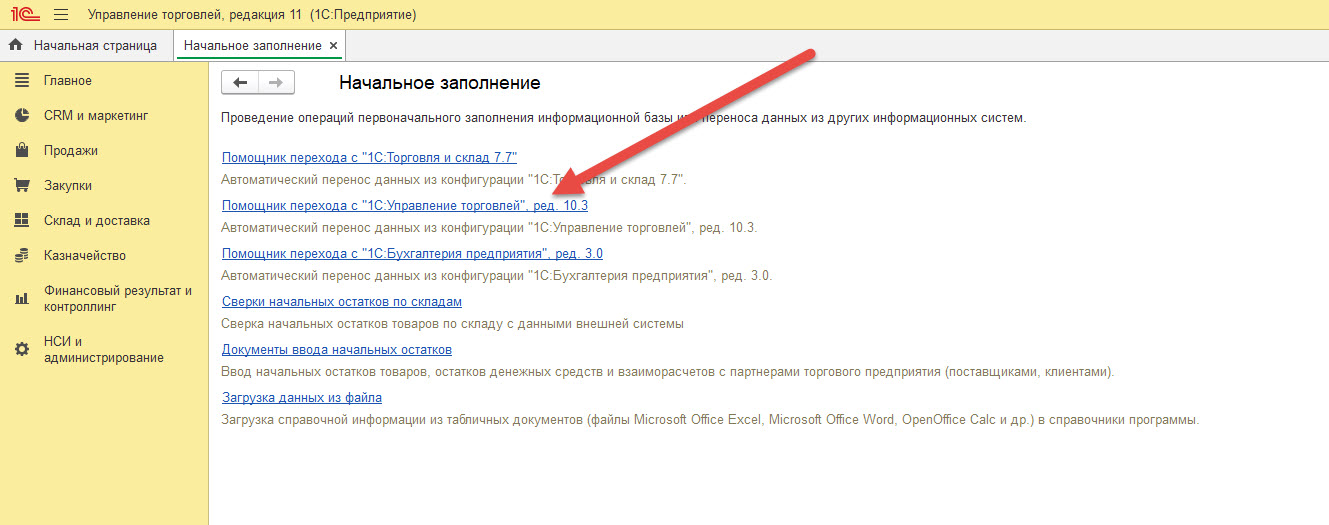Click the description Сверка начальных остатков товаров по складу

tap(453, 324)
